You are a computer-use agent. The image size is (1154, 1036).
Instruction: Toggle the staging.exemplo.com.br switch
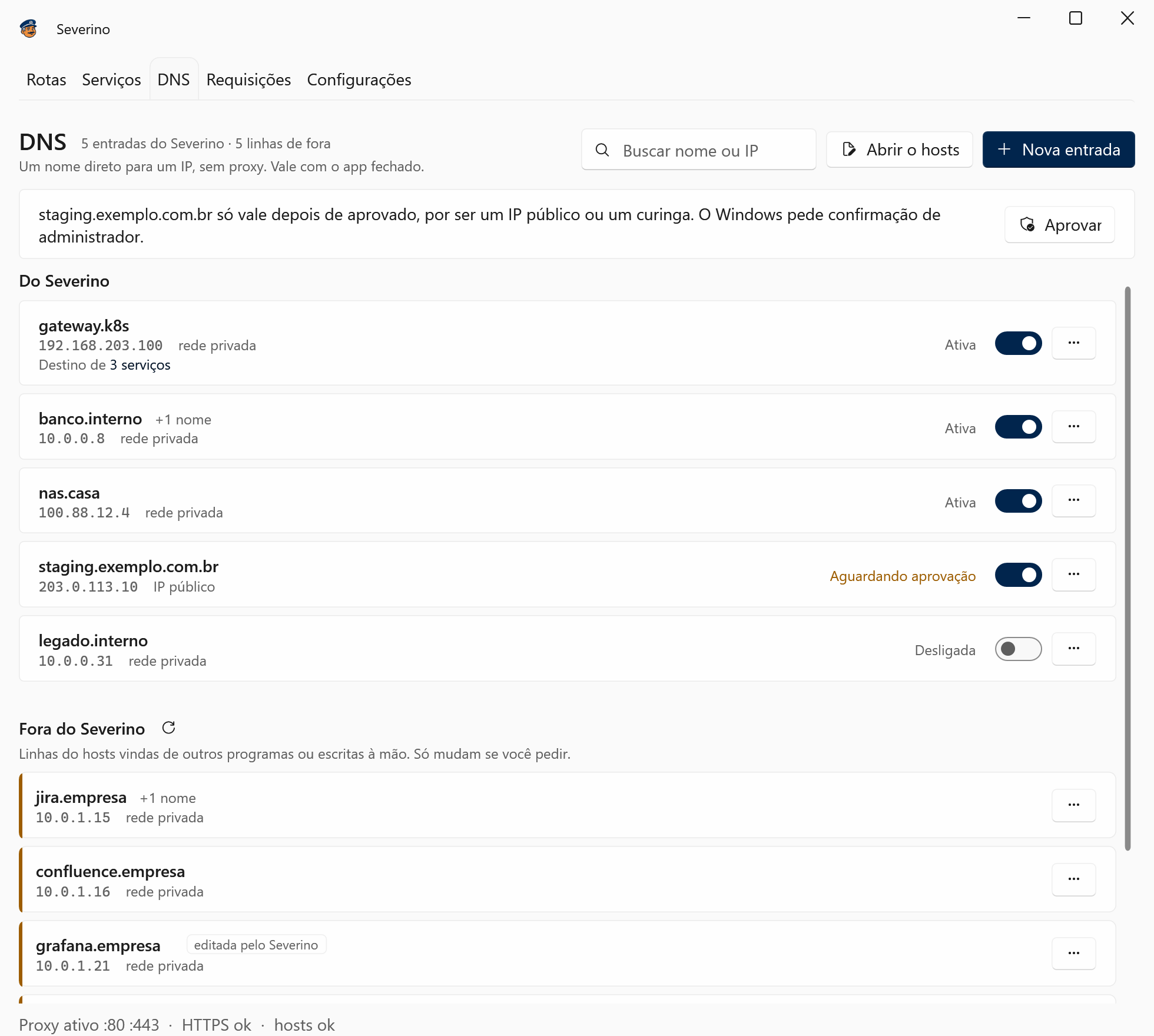click(x=1018, y=575)
